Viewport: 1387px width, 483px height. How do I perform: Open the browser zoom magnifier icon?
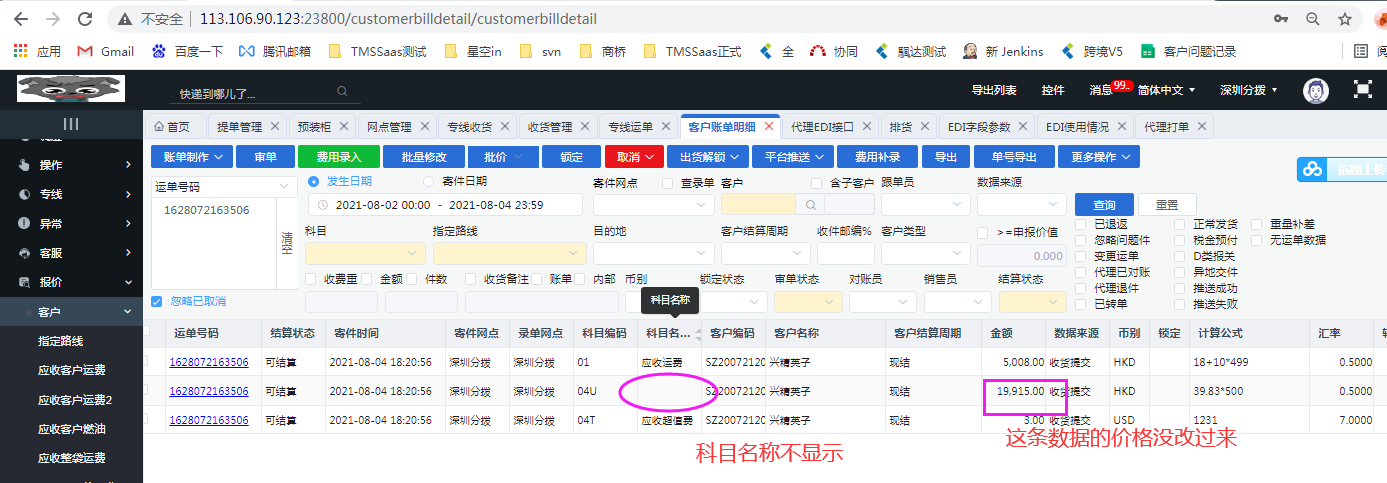pos(1313,19)
